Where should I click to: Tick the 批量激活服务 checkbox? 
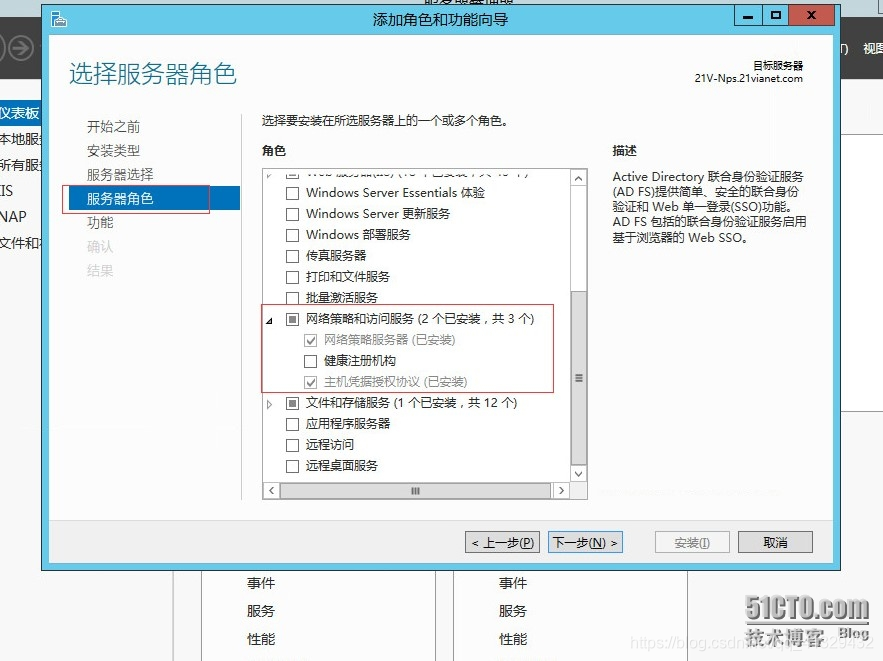292,298
